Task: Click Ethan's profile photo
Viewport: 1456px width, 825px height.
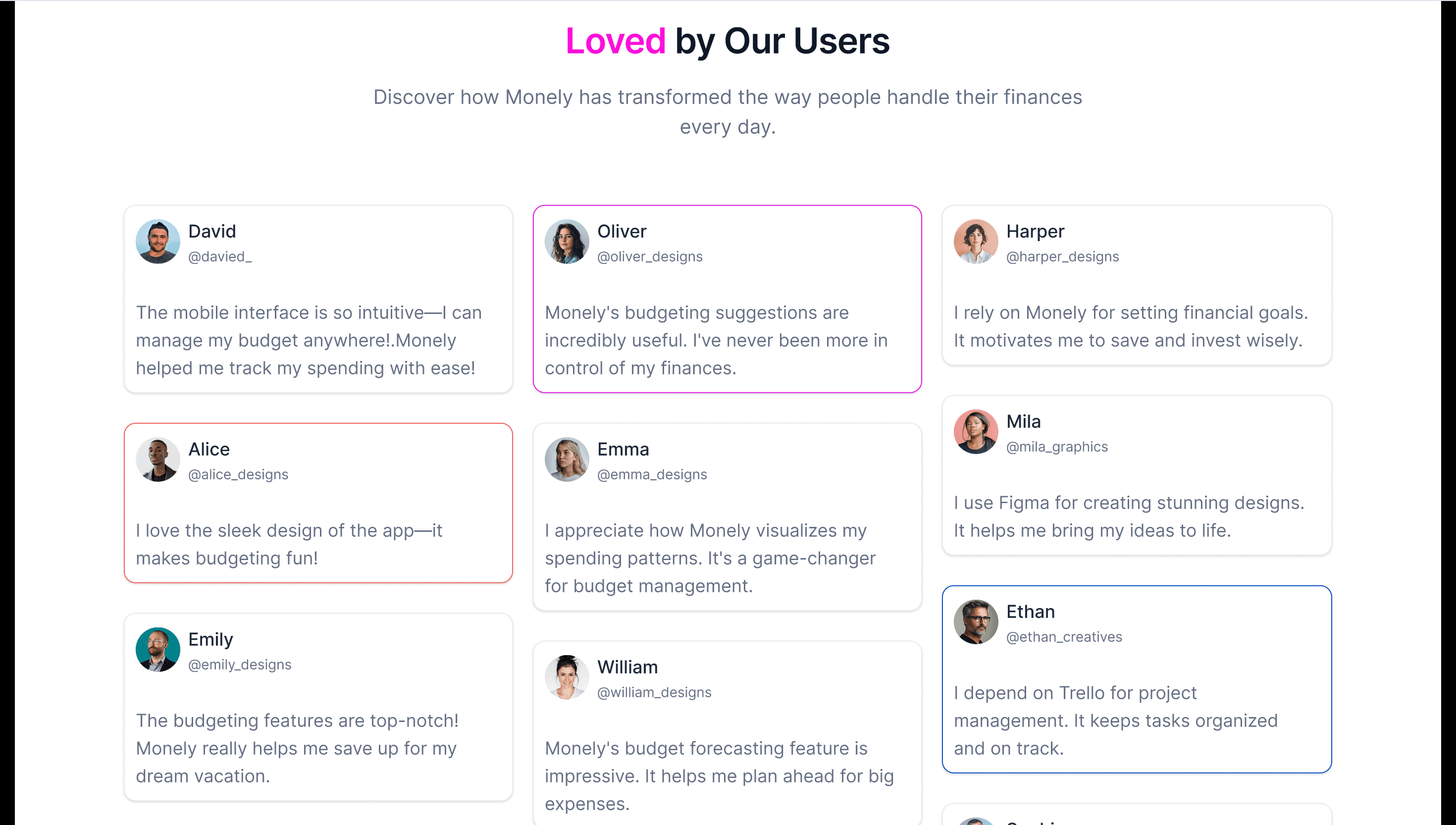Action: click(976, 622)
